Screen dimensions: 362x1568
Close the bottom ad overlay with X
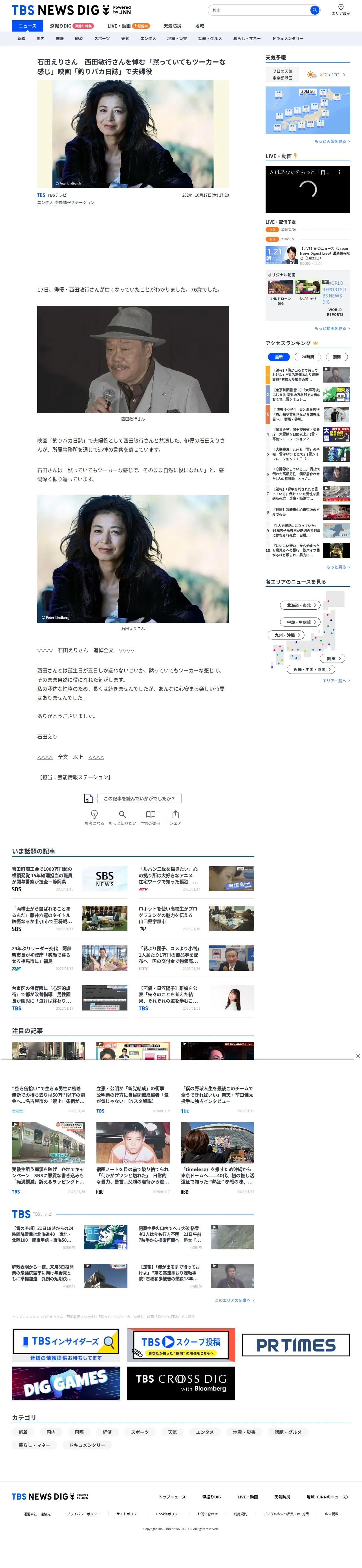[358, 1056]
